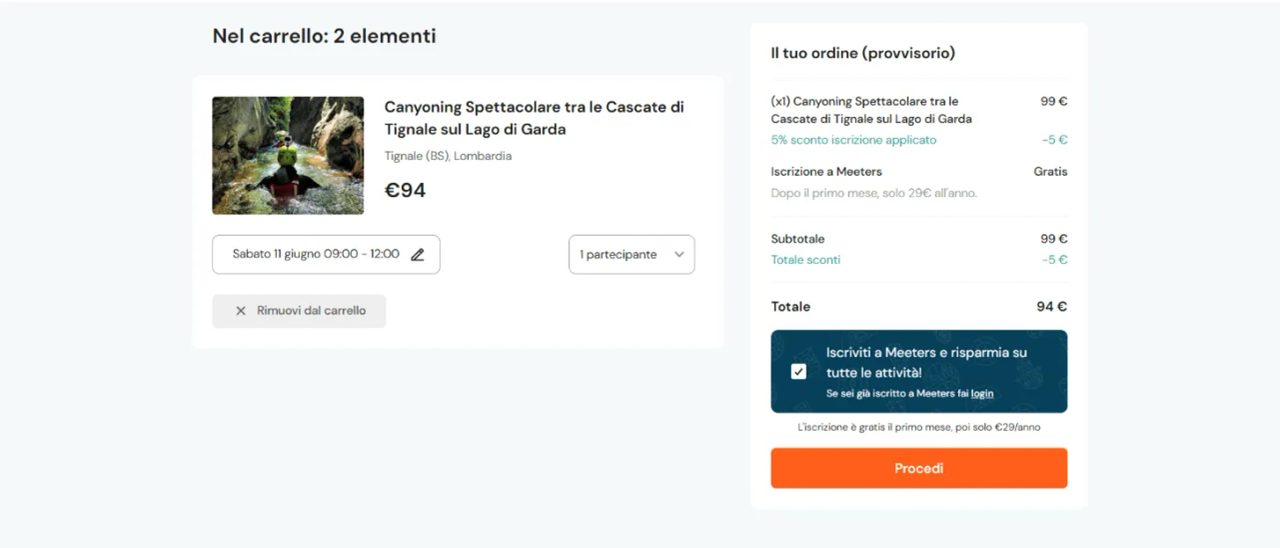Click the Canyoning Spettacolare activity title
1280x548 pixels.
534,118
